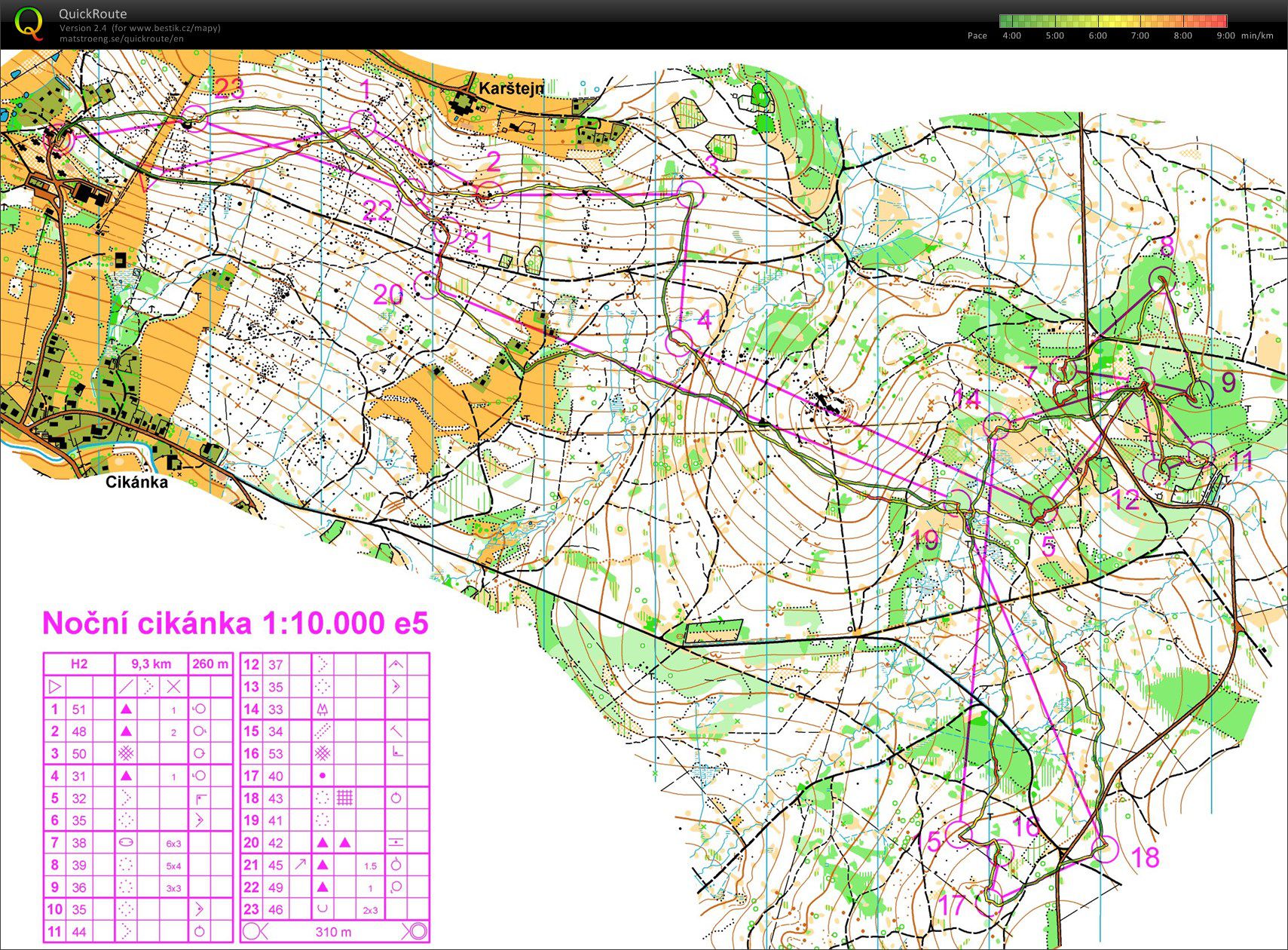
Task: Click the '2x3' dimension cell in row 23
Action: tap(370, 910)
